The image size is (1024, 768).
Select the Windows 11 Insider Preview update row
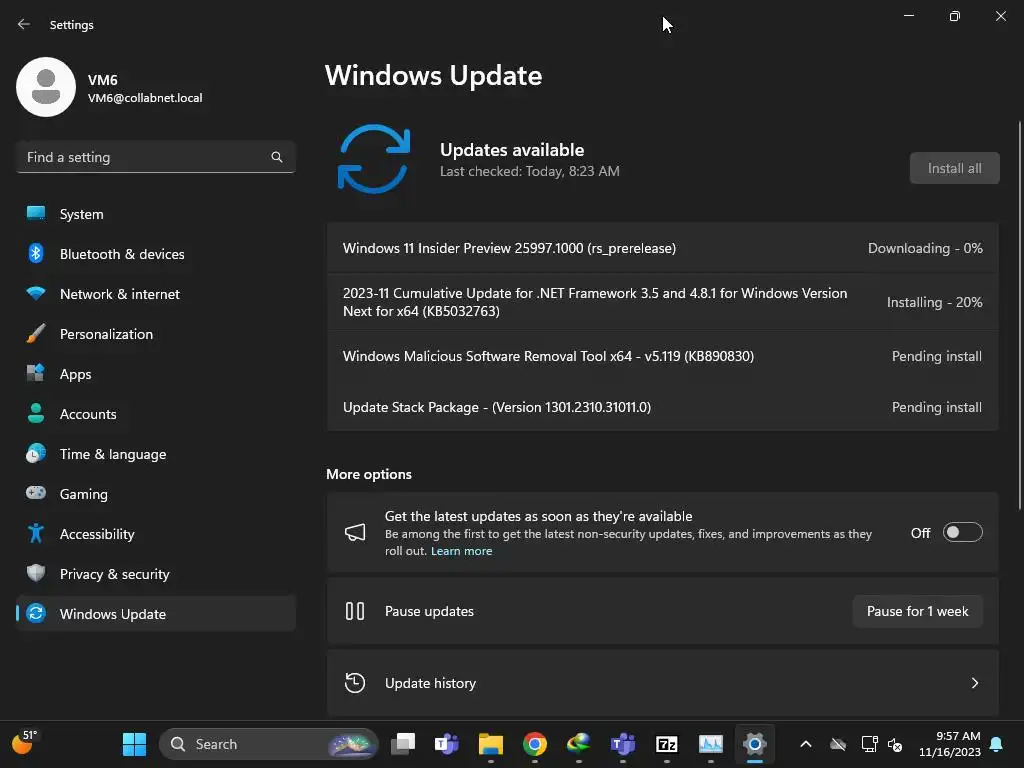coord(662,248)
